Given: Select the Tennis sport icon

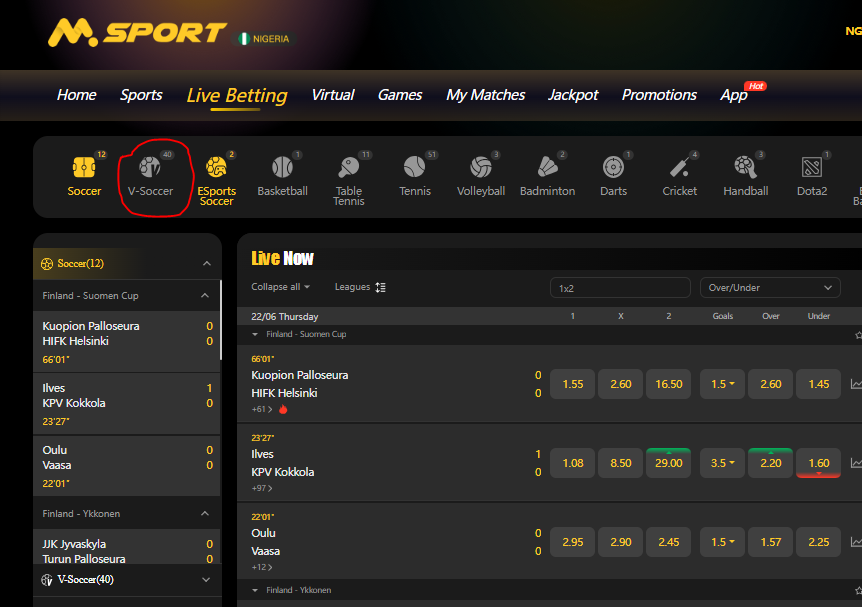Looking at the screenshot, I should click(x=414, y=177).
